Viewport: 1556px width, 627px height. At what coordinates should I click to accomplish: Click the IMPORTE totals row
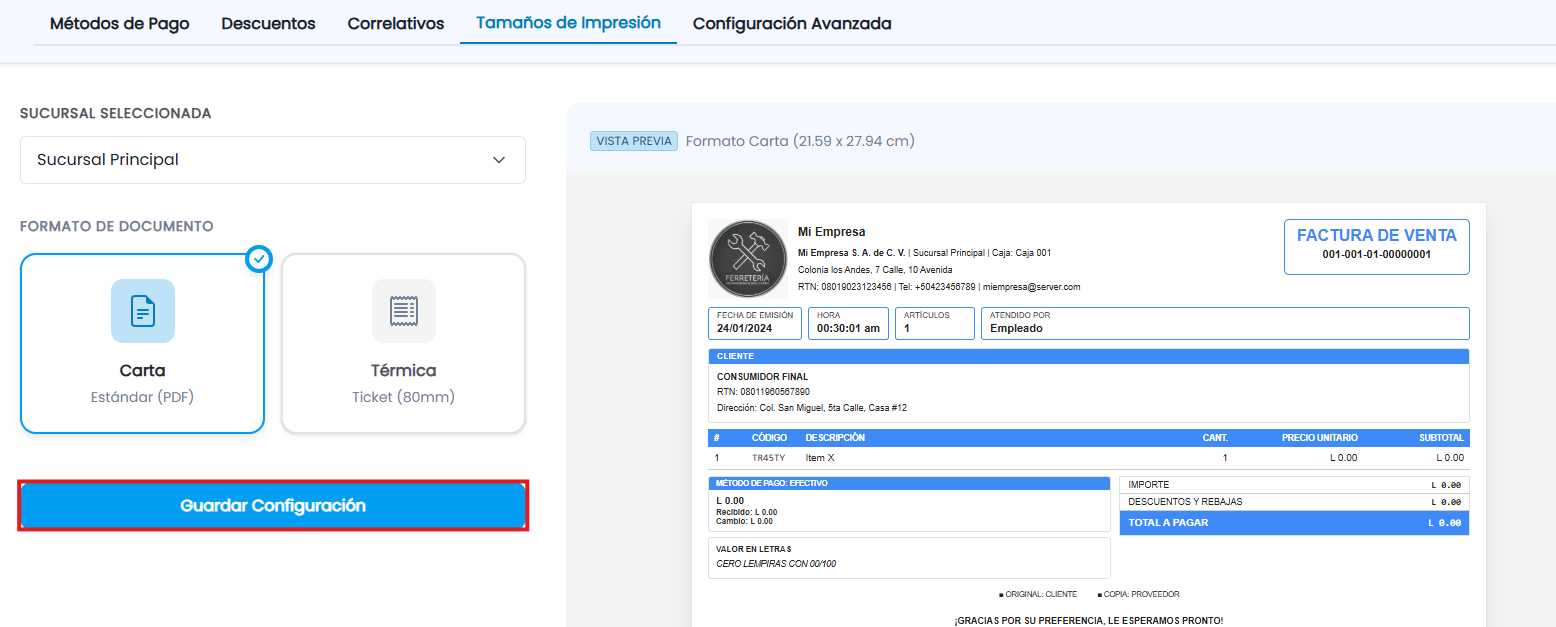(1294, 485)
